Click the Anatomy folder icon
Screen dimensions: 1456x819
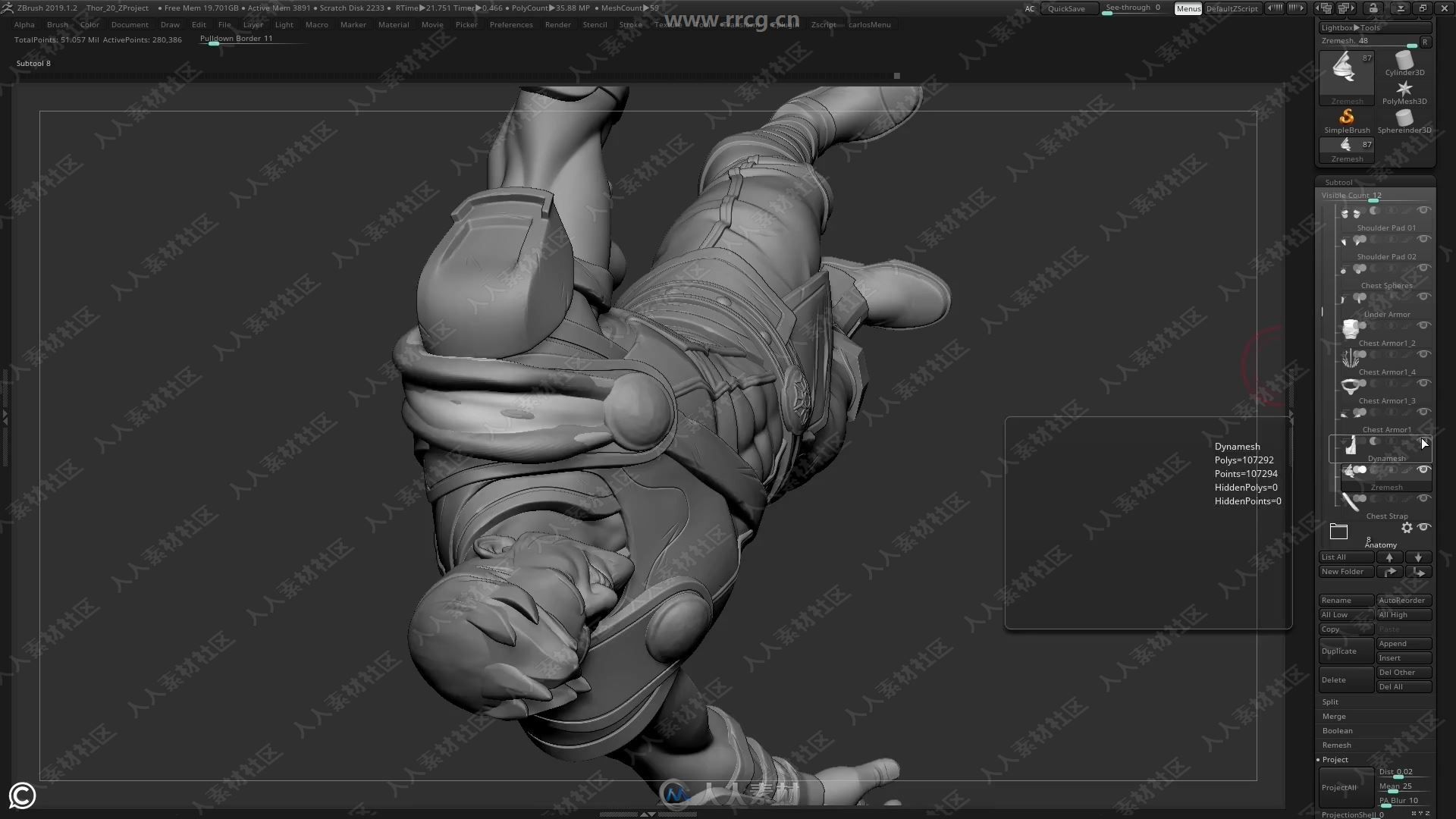point(1338,532)
